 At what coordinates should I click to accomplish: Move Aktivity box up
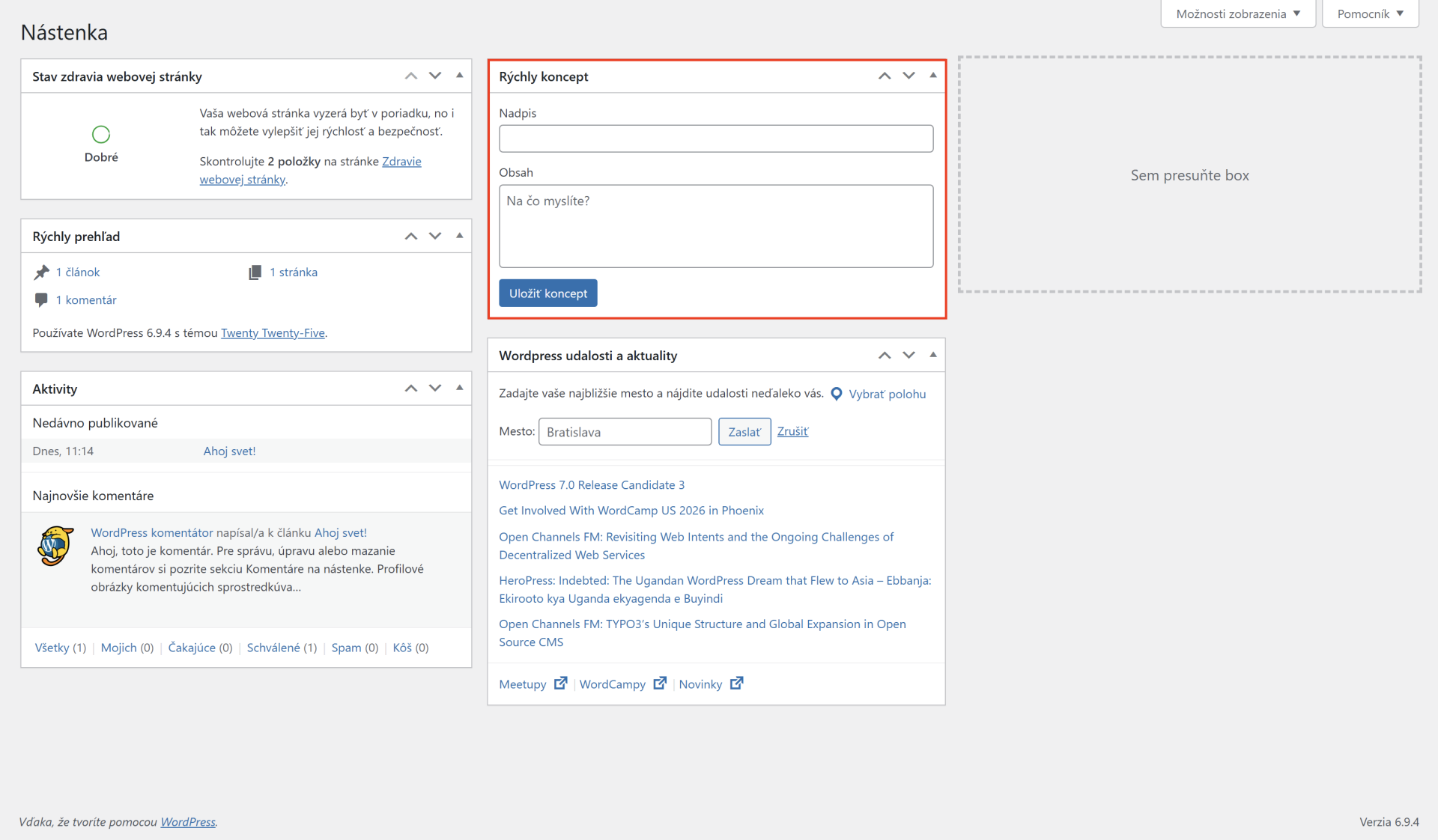pyautogui.click(x=411, y=388)
